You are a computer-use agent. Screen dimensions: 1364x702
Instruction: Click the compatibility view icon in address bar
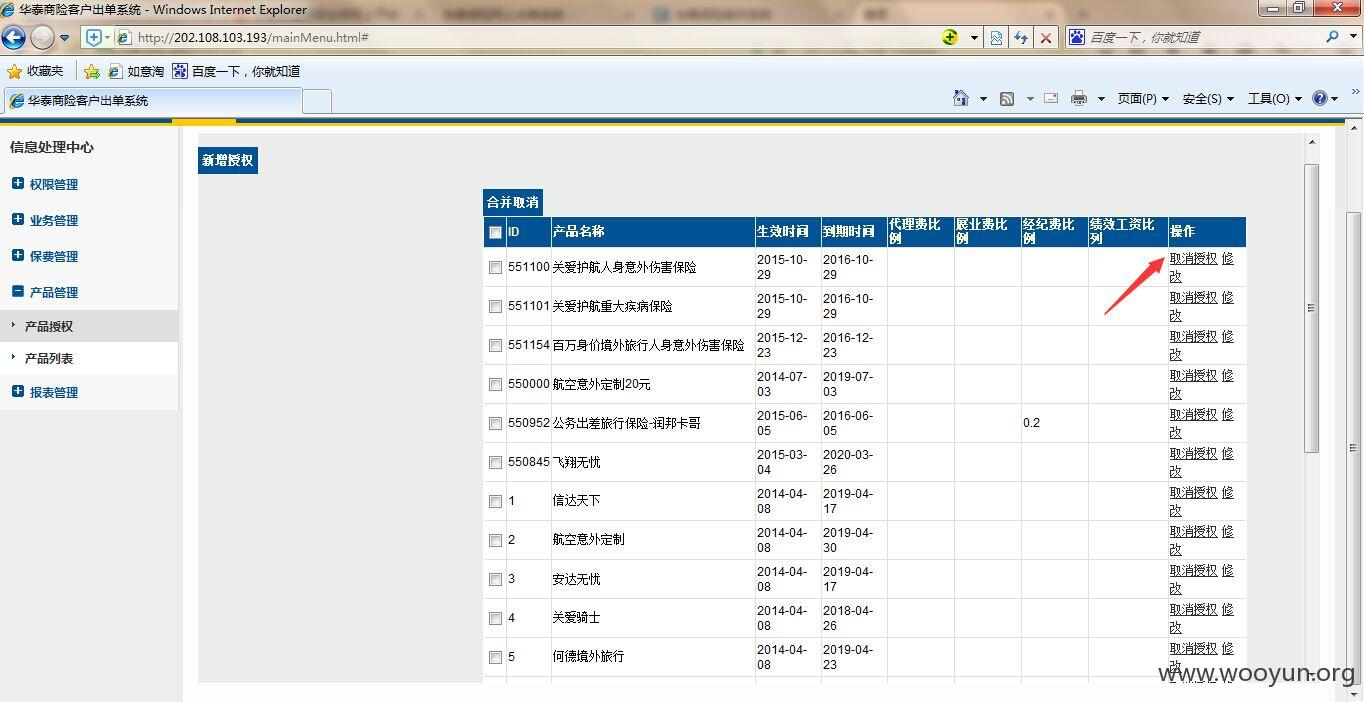(x=996, y=38)
